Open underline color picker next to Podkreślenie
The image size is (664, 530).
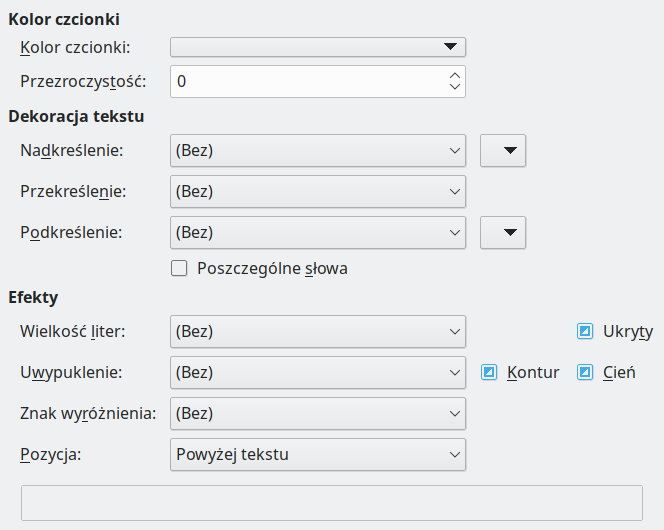pyautogui.click(x=503, y=232)
